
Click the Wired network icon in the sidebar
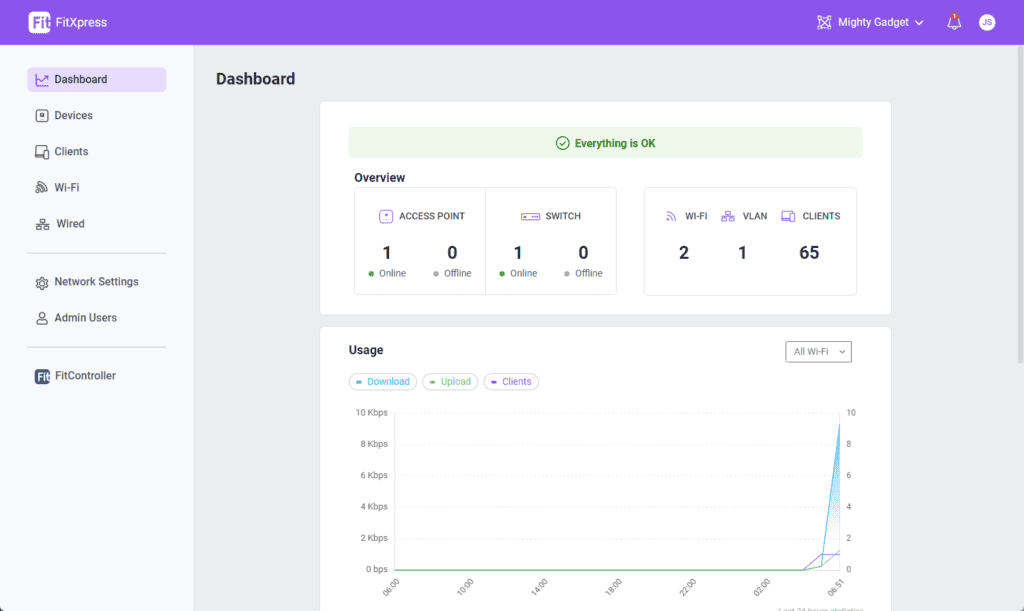(x=42, y=224)
